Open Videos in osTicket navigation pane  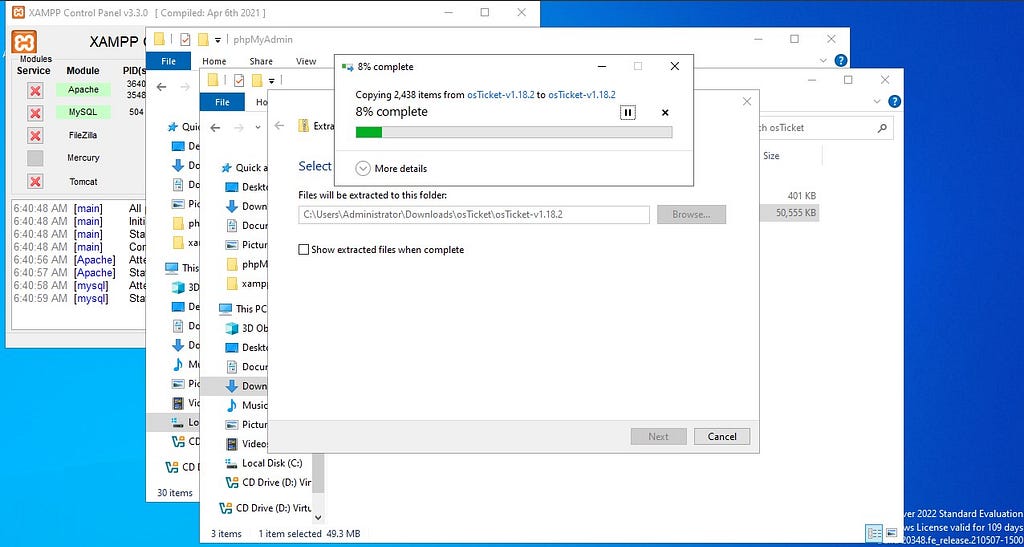246,444
